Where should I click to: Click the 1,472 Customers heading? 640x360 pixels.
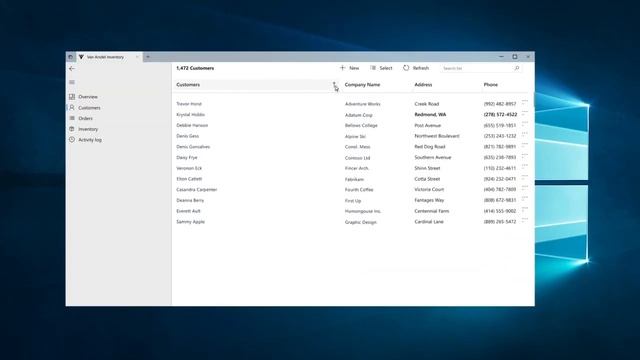[195, 68]
